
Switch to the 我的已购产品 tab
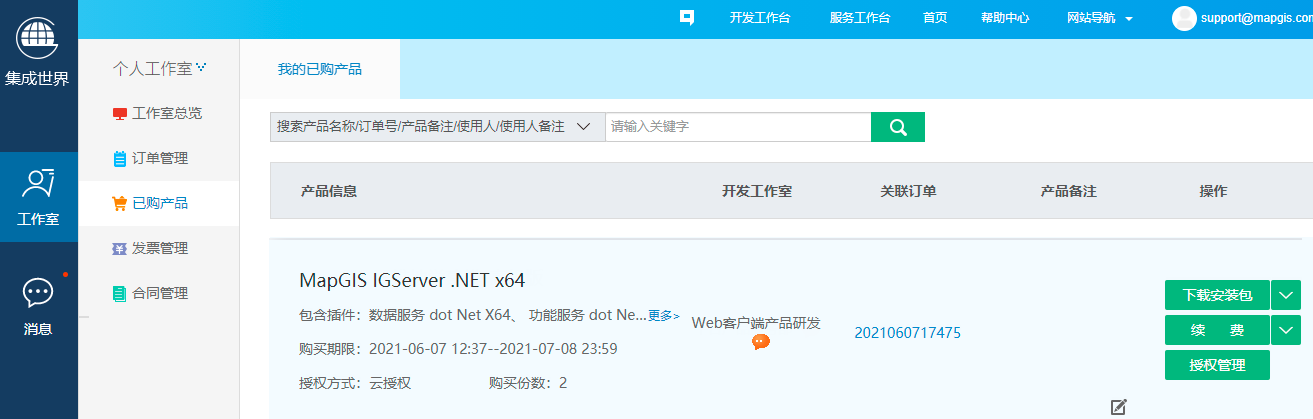(320, 69)
